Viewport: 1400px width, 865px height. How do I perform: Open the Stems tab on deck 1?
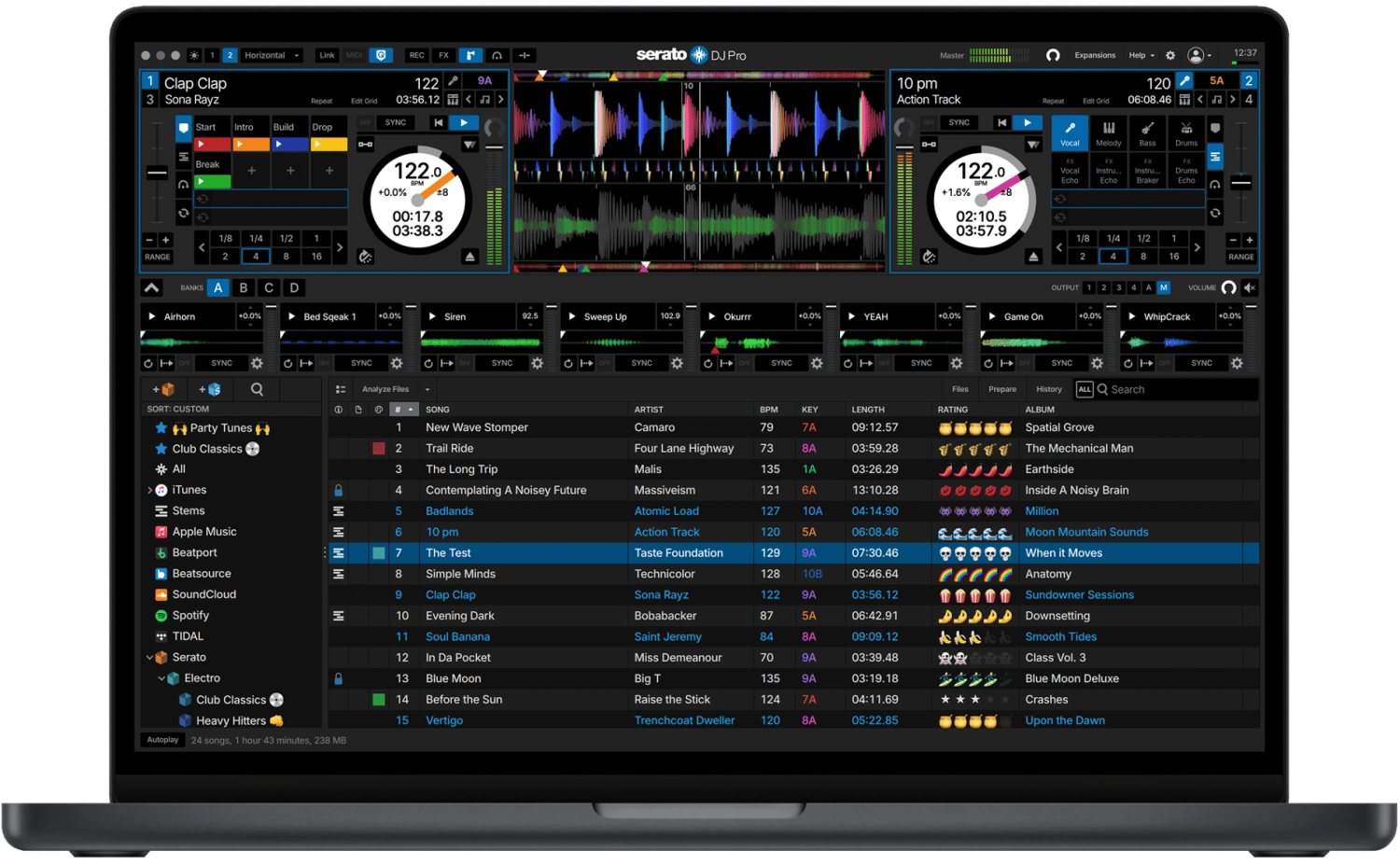(x=183, y=156)
